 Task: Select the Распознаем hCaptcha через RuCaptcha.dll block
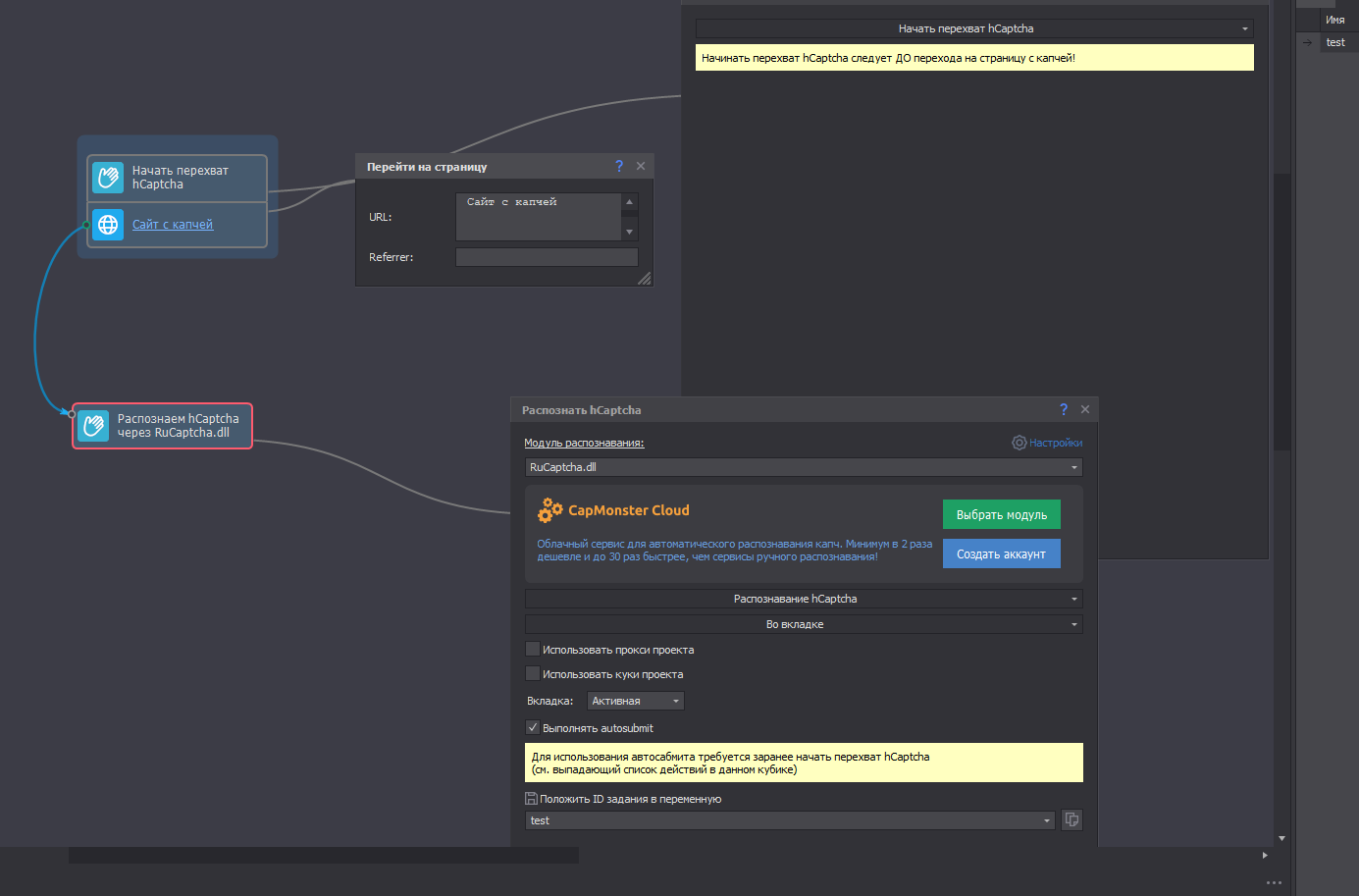pos(162,426)
